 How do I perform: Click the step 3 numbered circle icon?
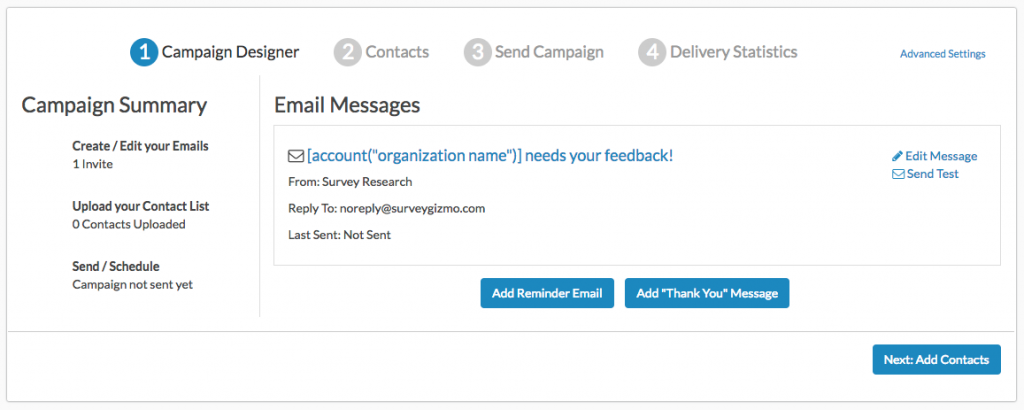click(x=477, y=52)
